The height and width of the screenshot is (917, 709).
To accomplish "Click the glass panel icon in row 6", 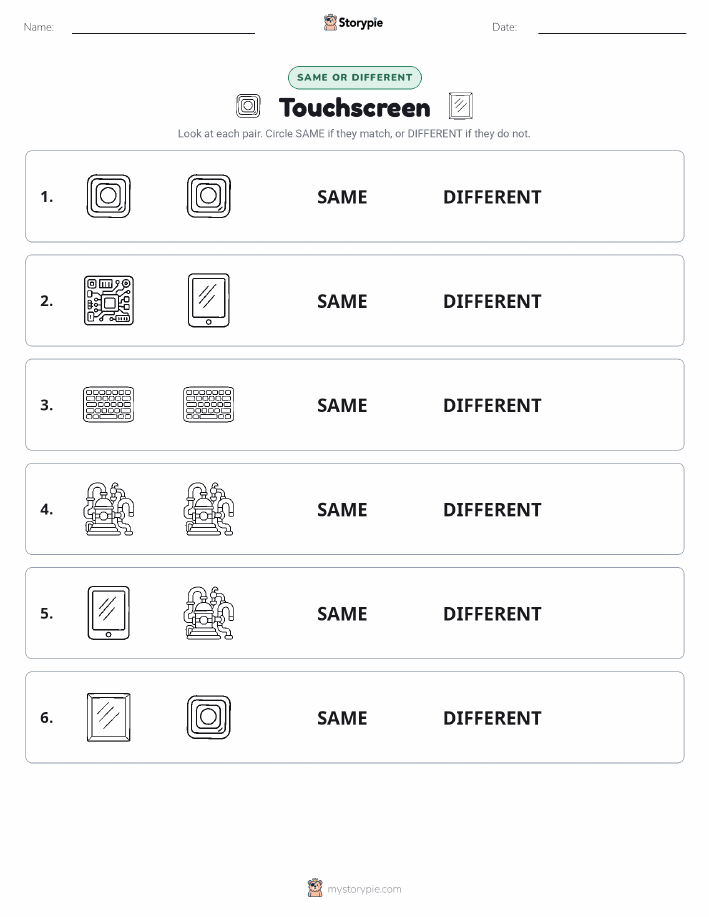I will coord(109,717).
